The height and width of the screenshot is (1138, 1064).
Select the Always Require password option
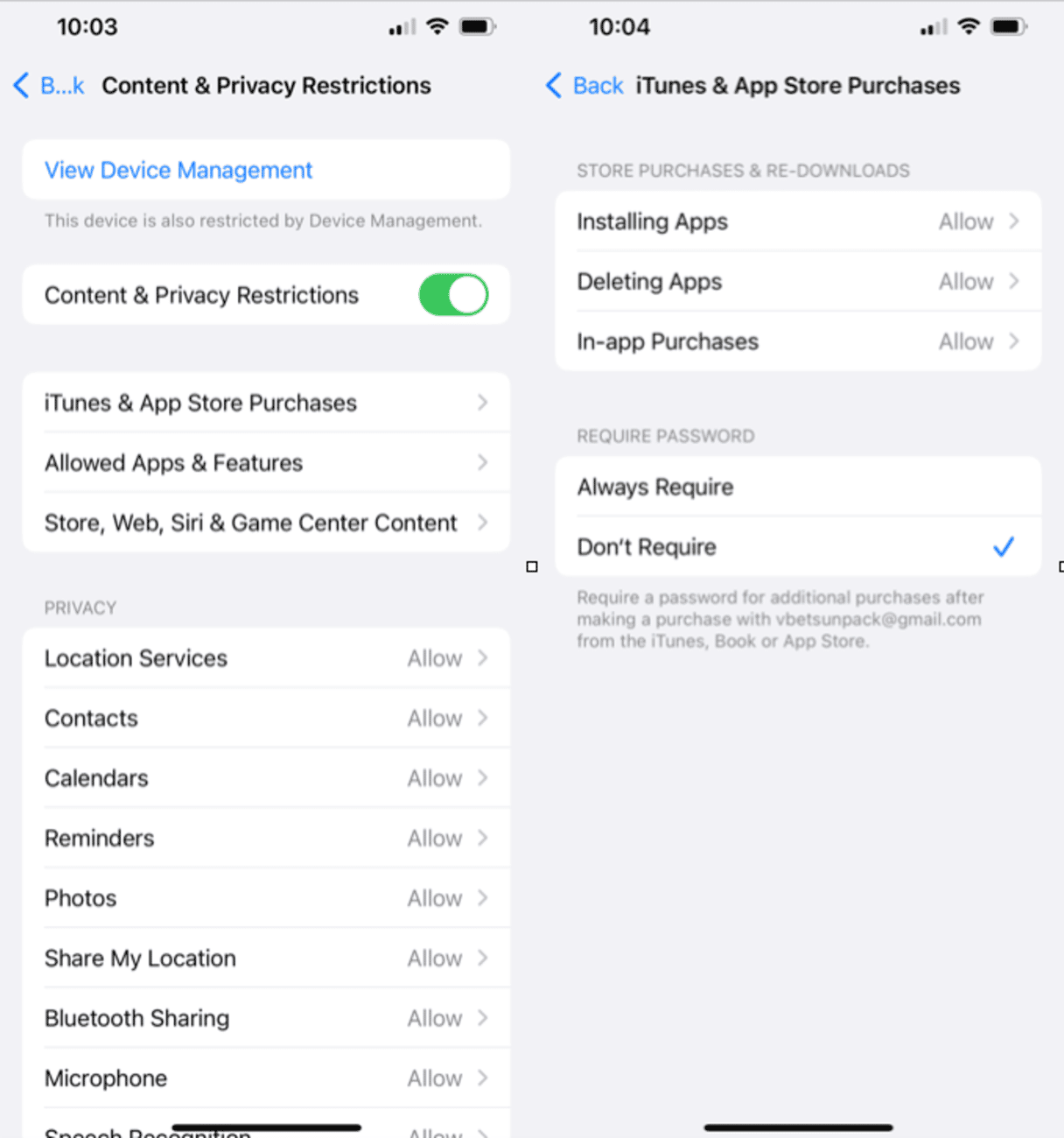tap(798, 487)
